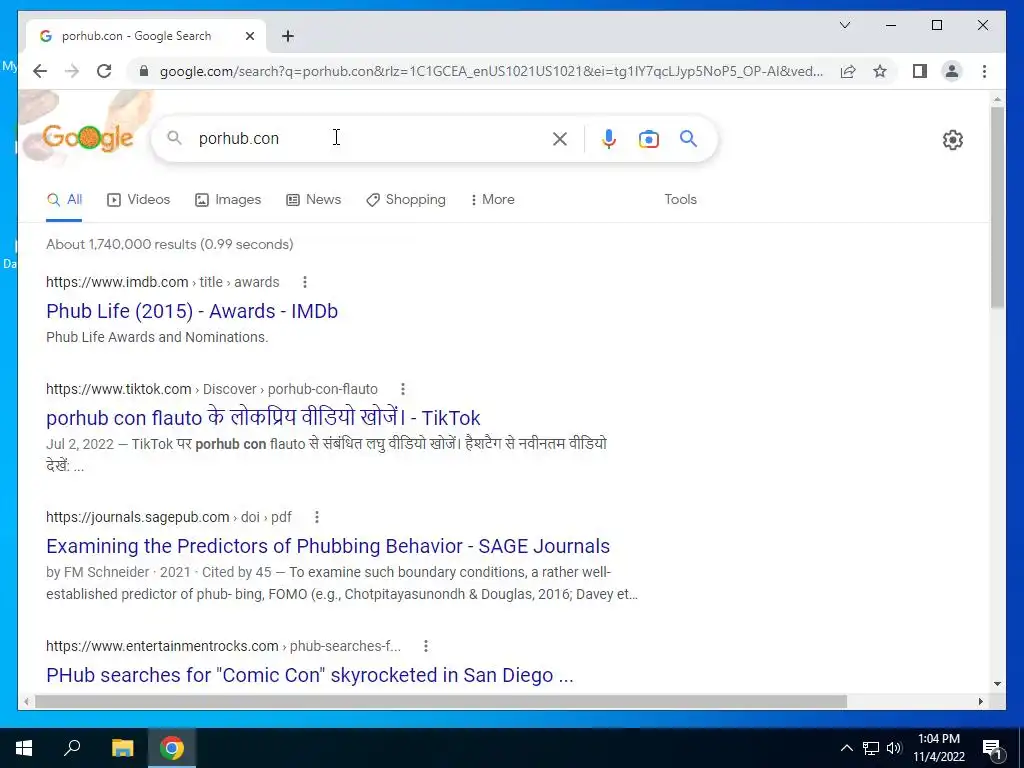
Task: Search by image with camera icon
Action: pos(648,139)
